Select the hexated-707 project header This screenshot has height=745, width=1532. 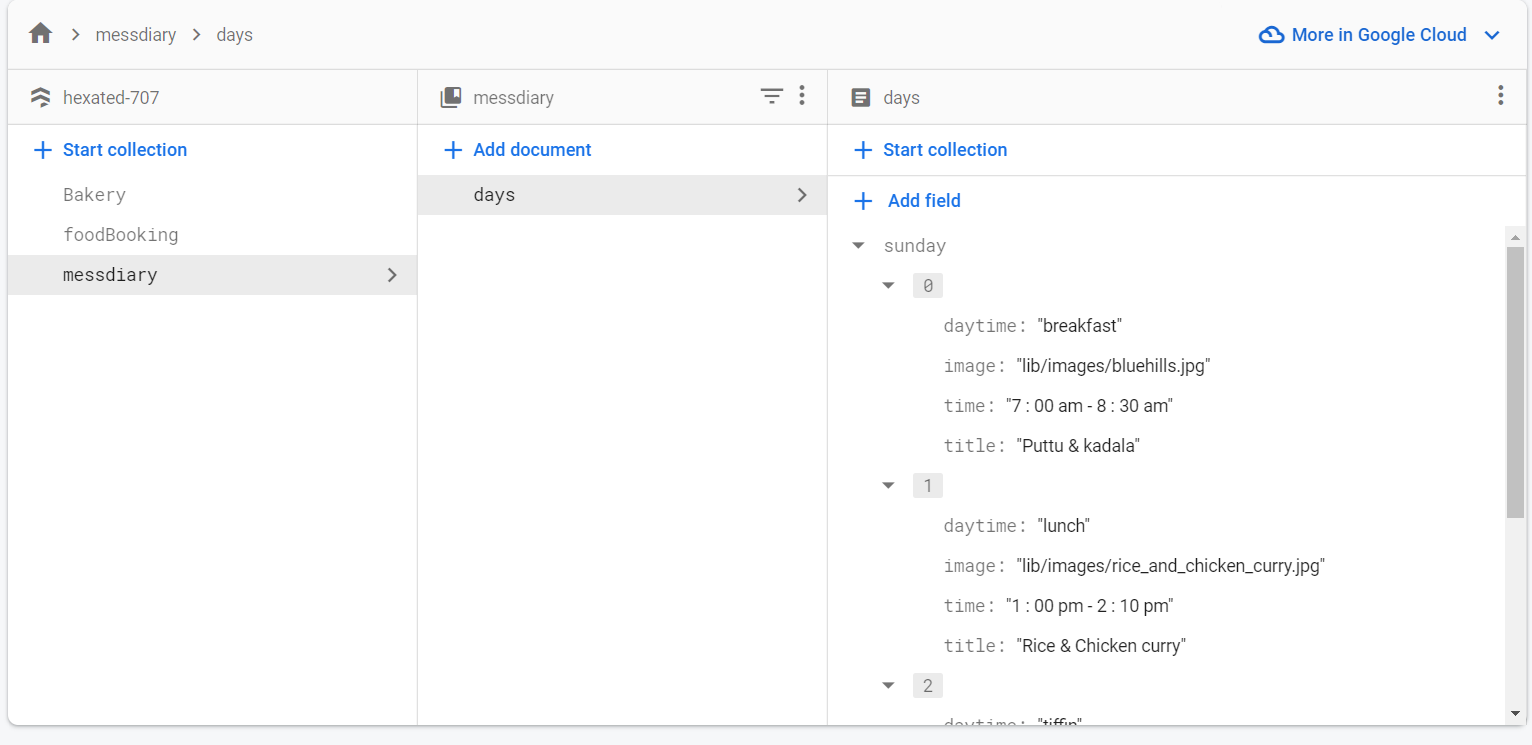click(x=111, y=97)
